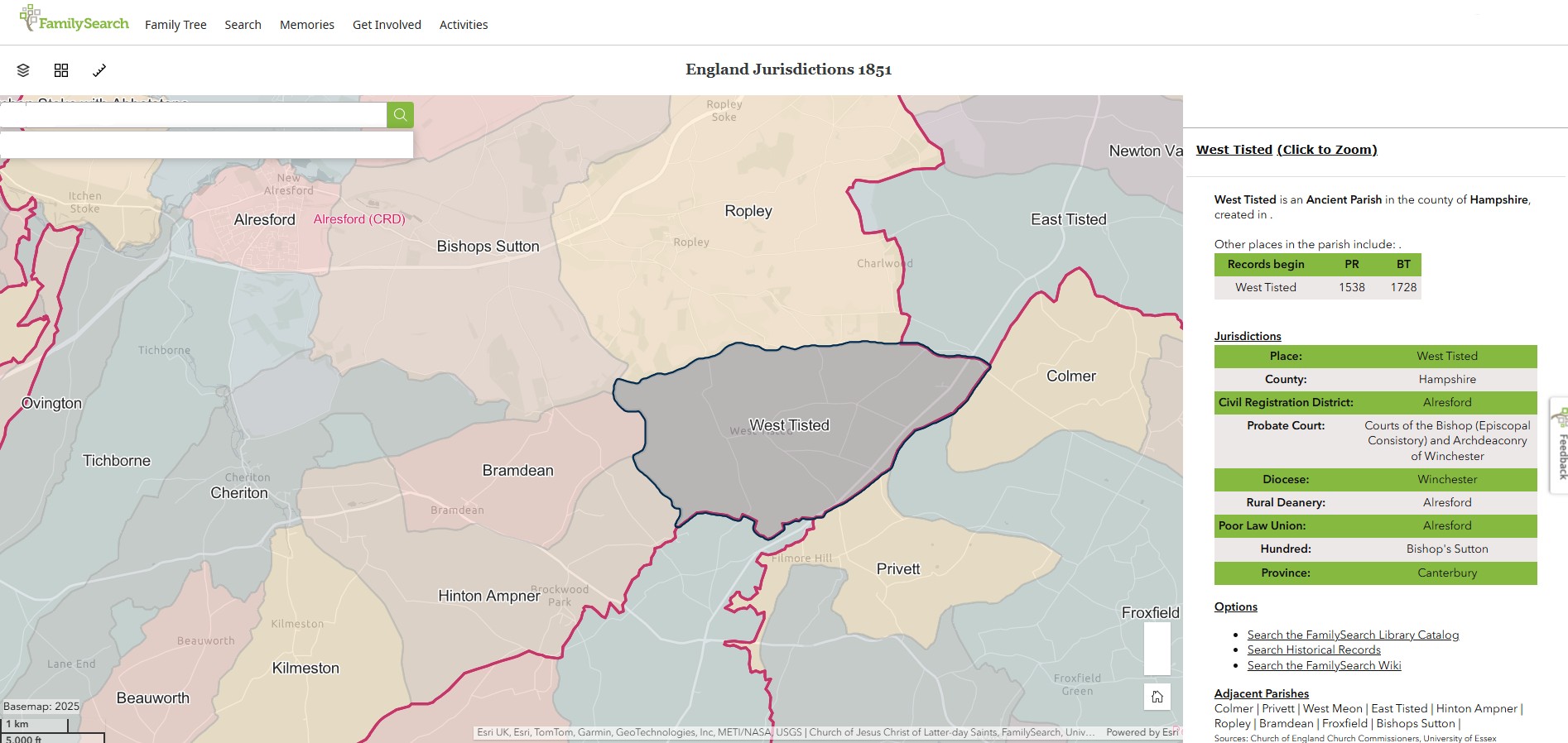This screenshot has height=743, width=1568.
Task: Open the Feedback side tab
Action: click(x=1561, y=447)
